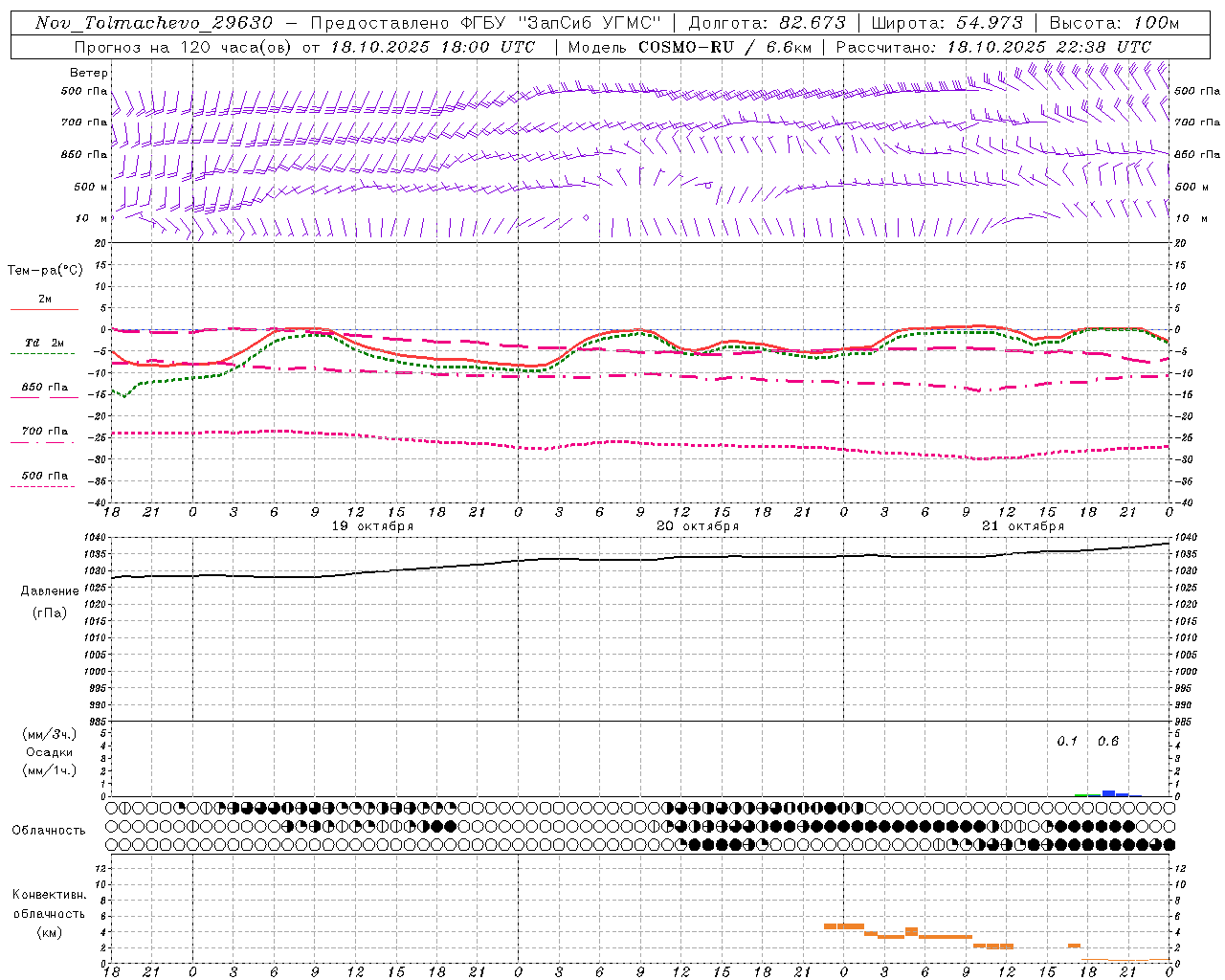Click the Td 2м dew point legend entry
1225x980 pixels.
coord(44,346)
